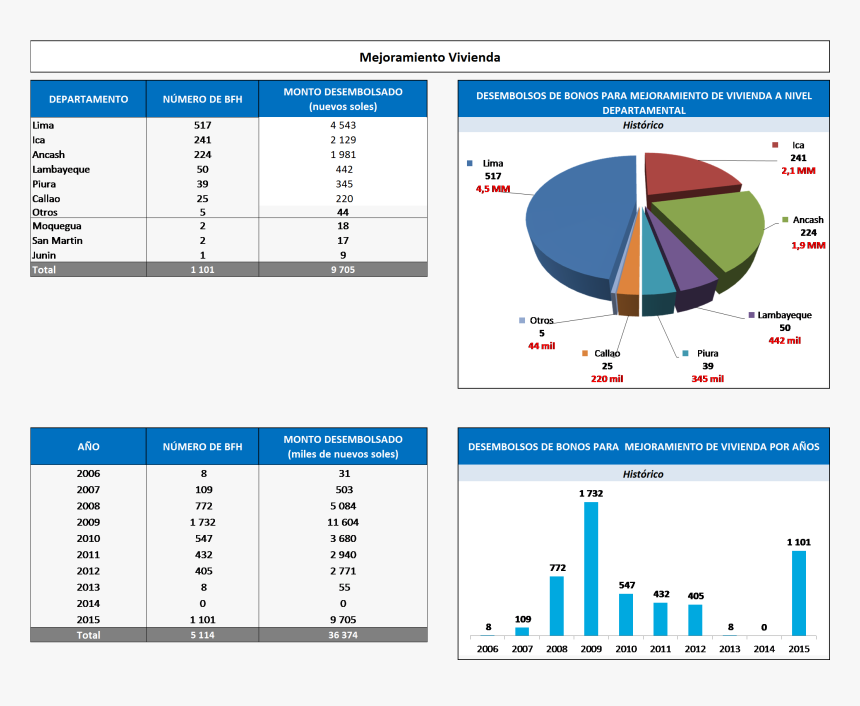This screenshot has width=860, height=706.
Task: Click the Ica red legend swatch
Action: [775, 145]
